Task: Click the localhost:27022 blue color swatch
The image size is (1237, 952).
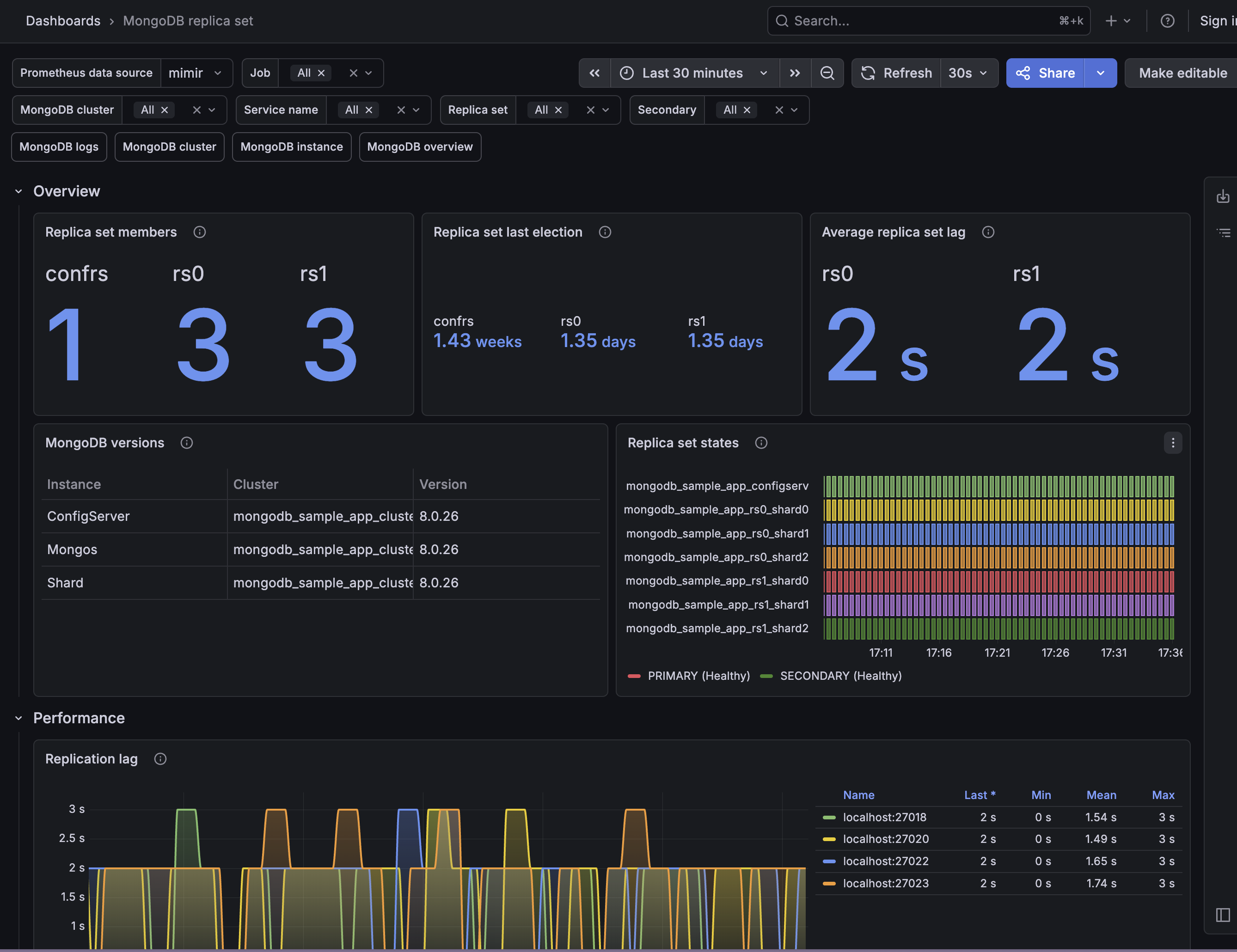Action: coord(829,861)
